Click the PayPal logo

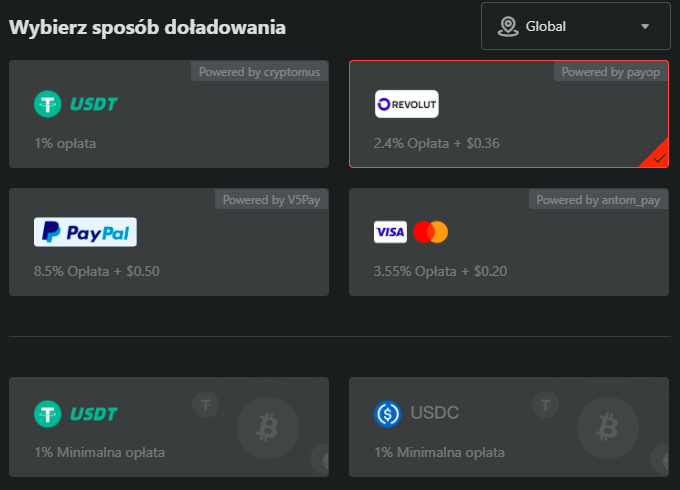pyautogui.click(x=85, y=232)
